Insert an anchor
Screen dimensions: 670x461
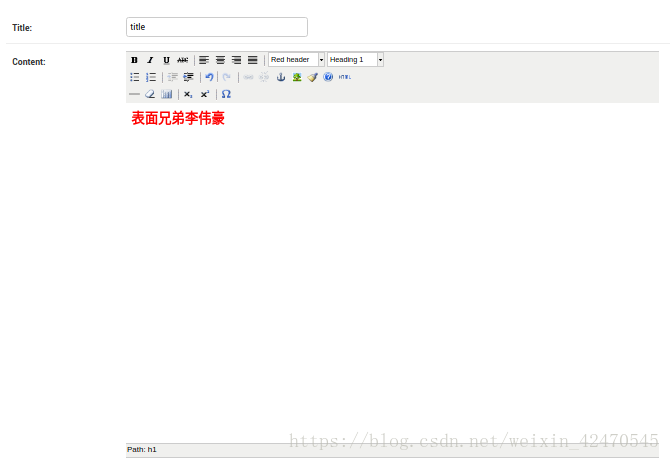(x=281, y=77)
